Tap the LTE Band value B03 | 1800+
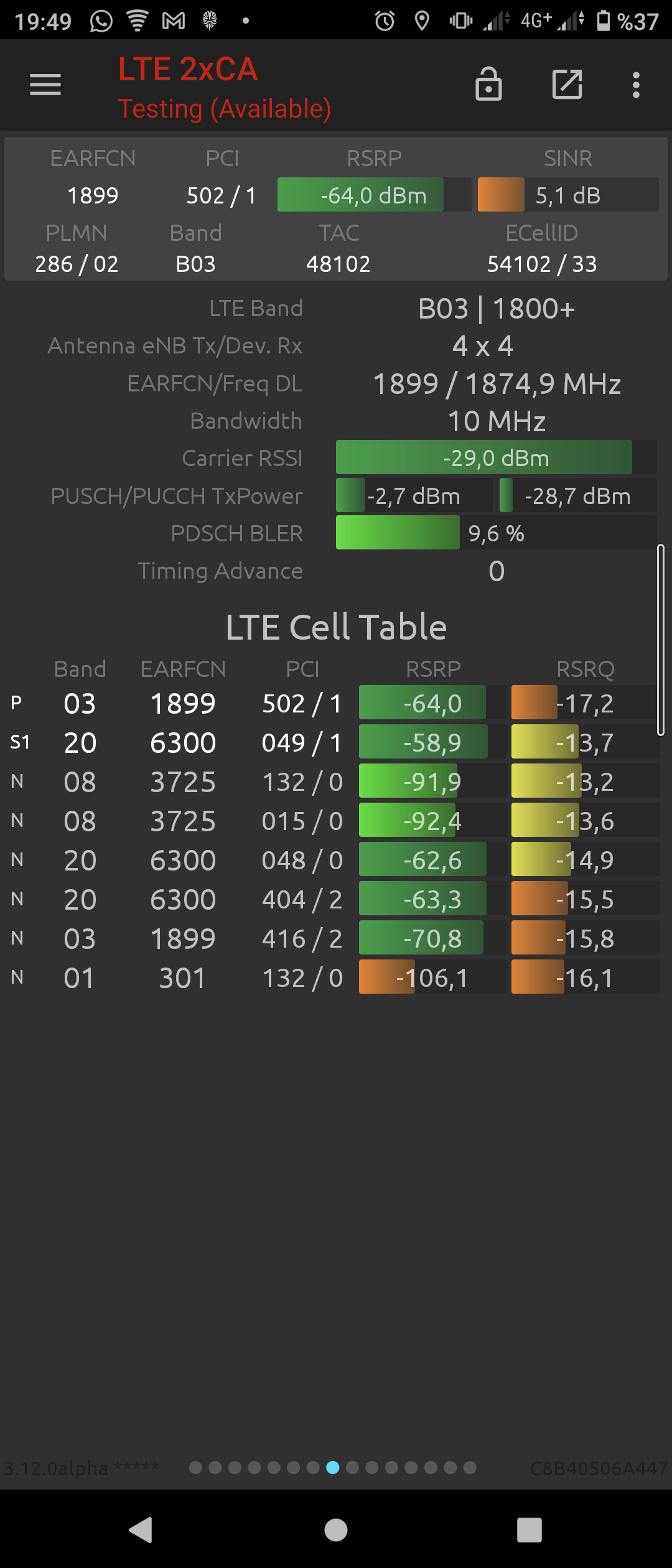Screen dimensions: 672x1568 pos(497,309)
